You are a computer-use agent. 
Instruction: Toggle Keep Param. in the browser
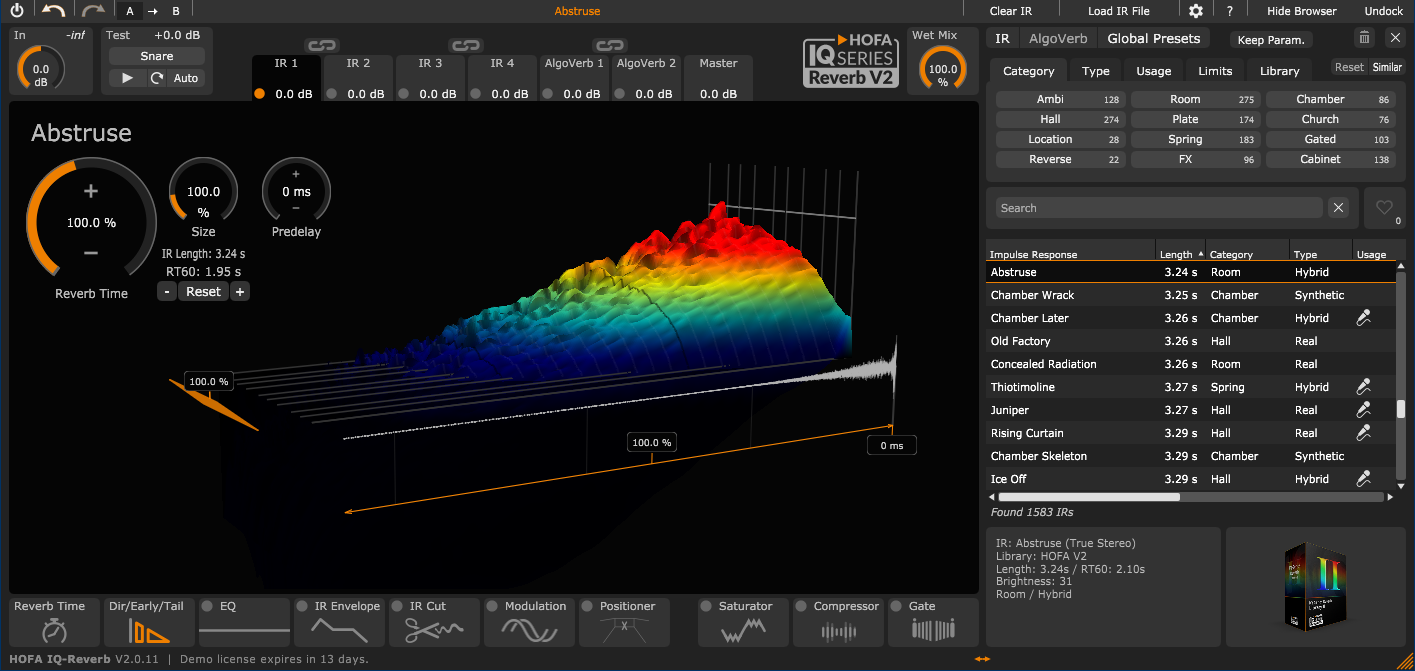click(1271, 38)
